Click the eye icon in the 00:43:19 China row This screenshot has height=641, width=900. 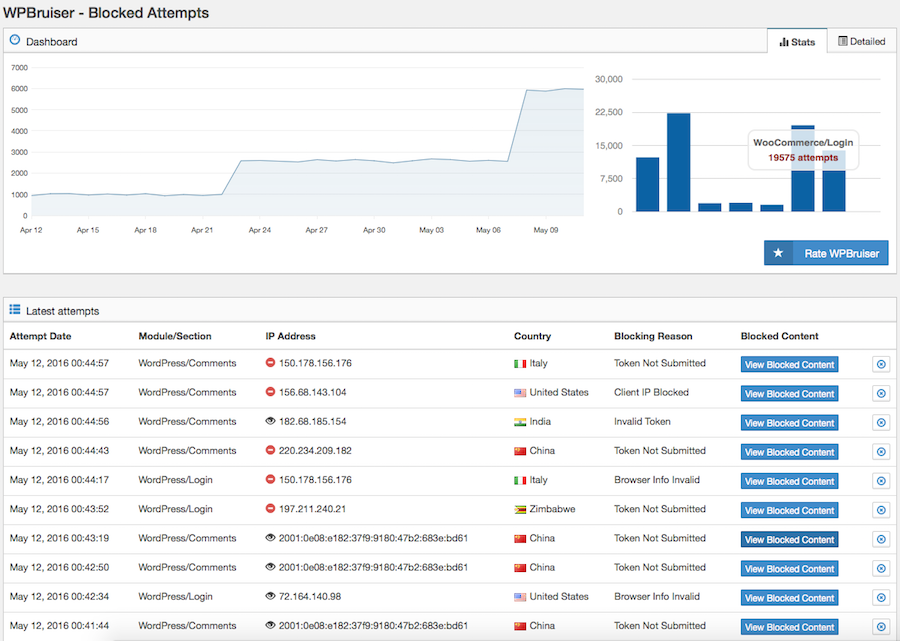(270, 538)
